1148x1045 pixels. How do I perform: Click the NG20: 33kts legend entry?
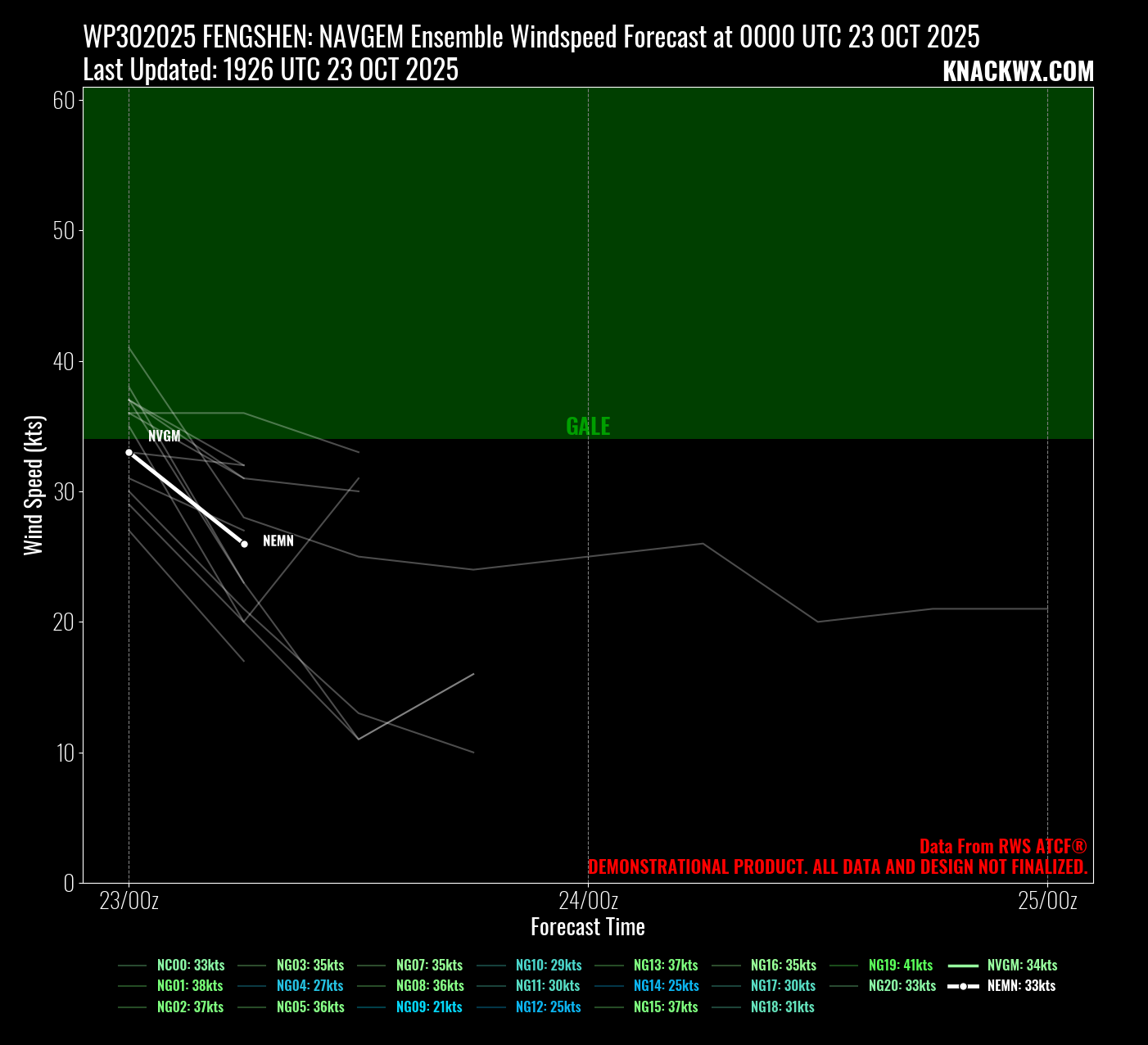pos(902,986)
